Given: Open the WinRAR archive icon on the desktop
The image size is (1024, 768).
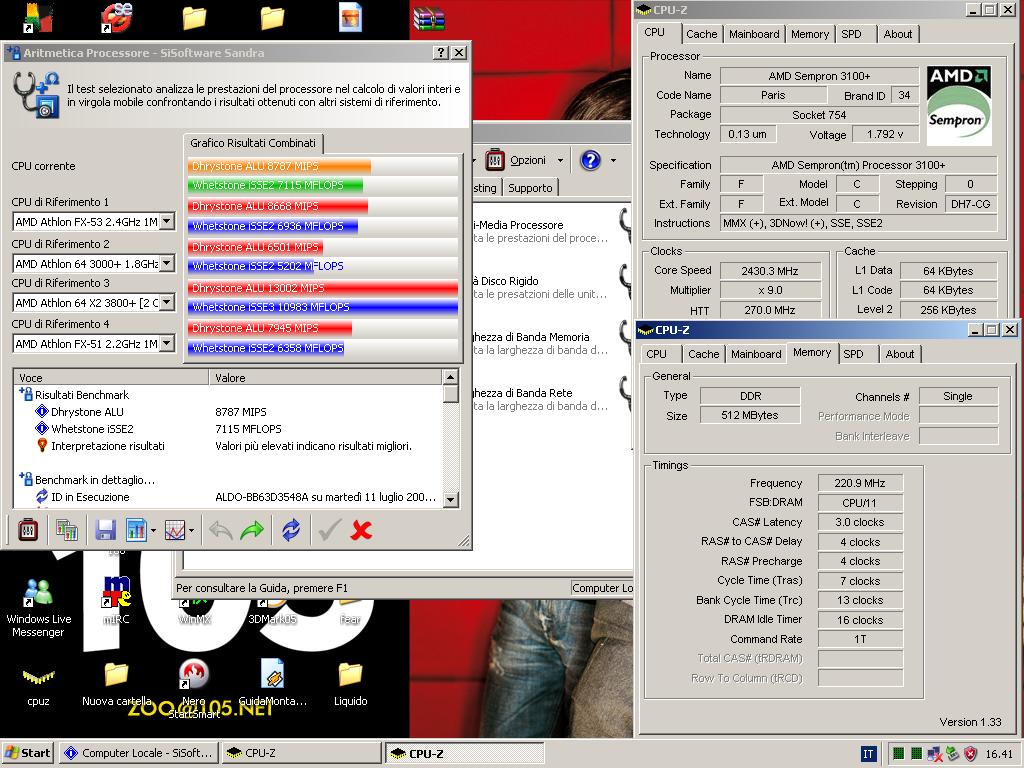Looking at the screenshot, I should [x=429, y=18].
